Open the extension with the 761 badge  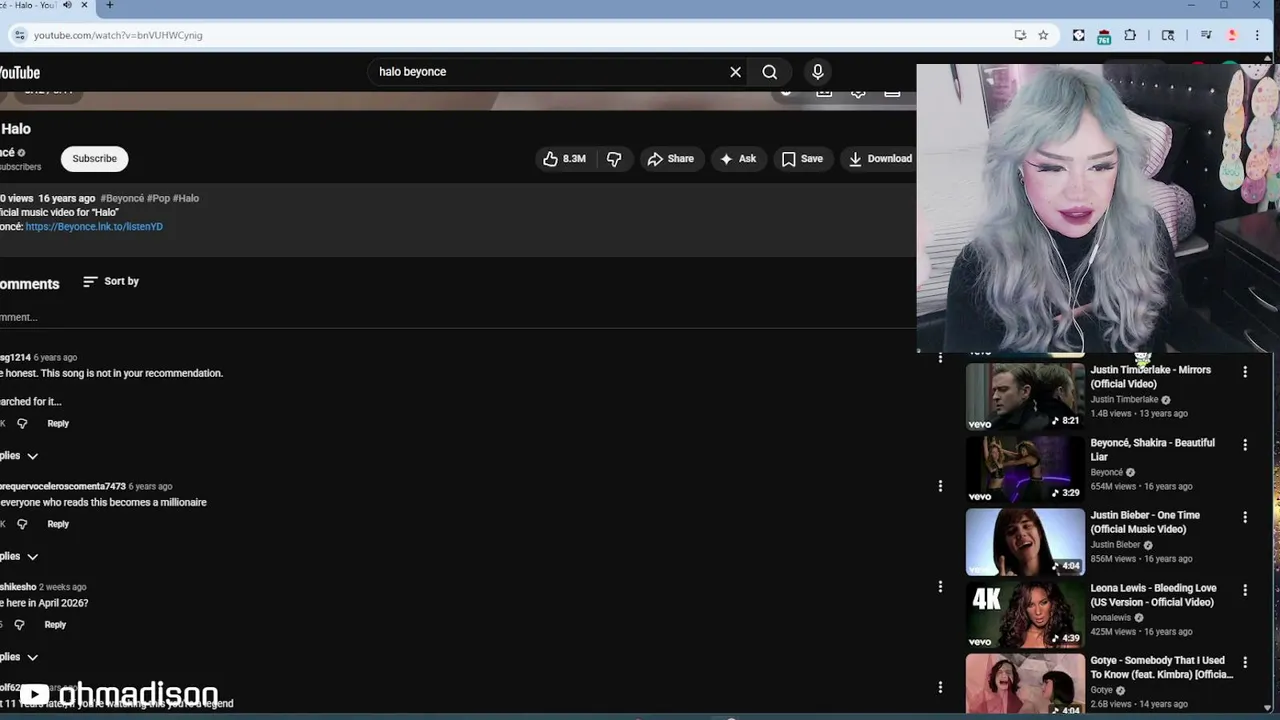pos(1104,36)
